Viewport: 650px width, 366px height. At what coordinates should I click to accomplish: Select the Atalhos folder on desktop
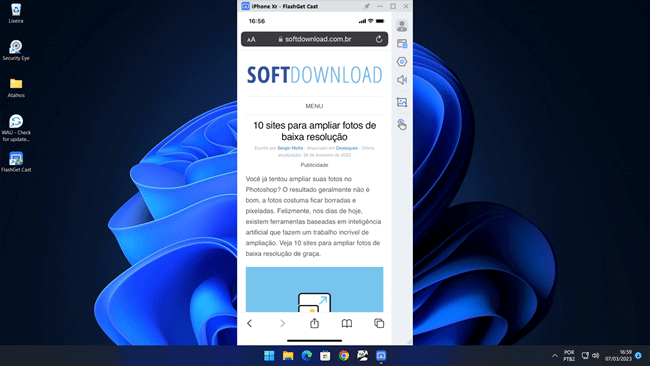coord(16,87)
